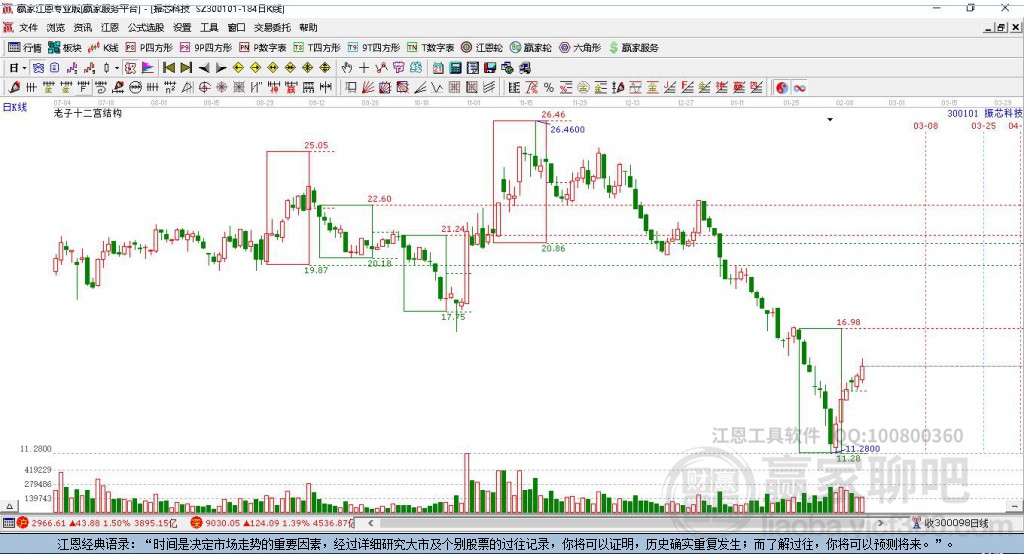Open the T数字表 tool

tap(430, 48)
